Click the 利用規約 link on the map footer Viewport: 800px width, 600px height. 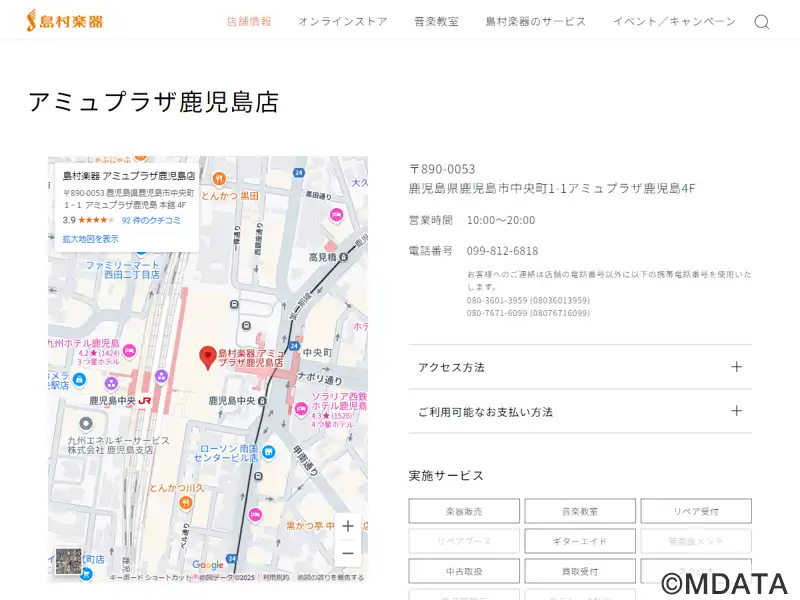[276, 578]
